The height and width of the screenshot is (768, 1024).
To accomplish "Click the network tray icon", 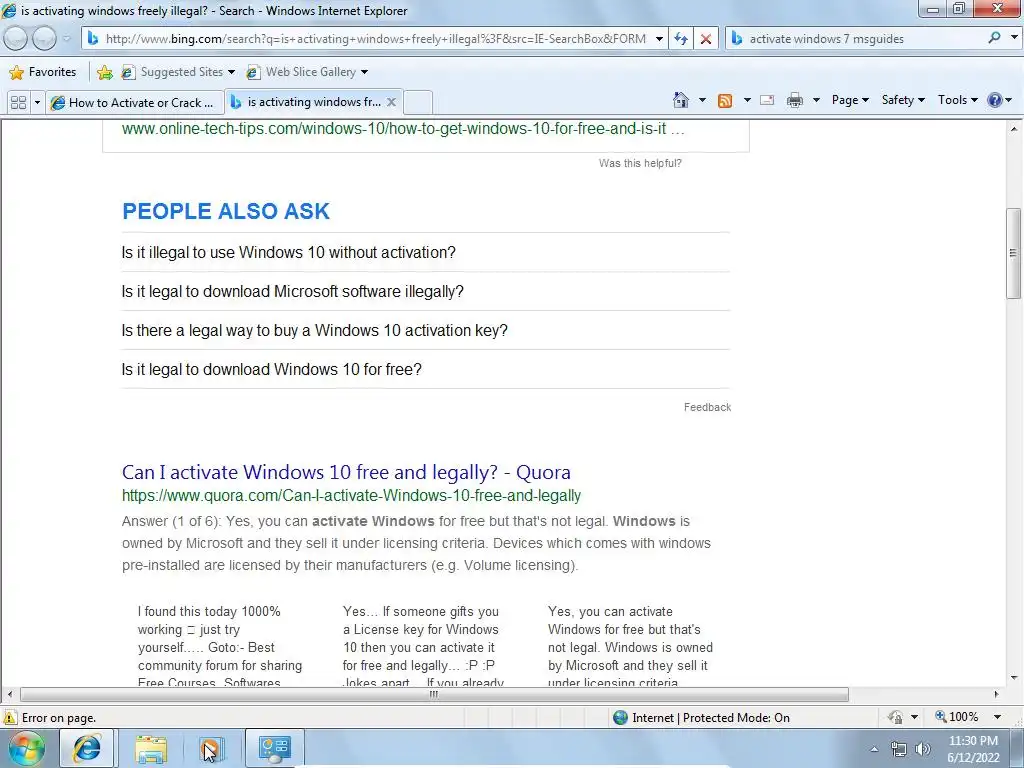I will (x=899, y=749).
